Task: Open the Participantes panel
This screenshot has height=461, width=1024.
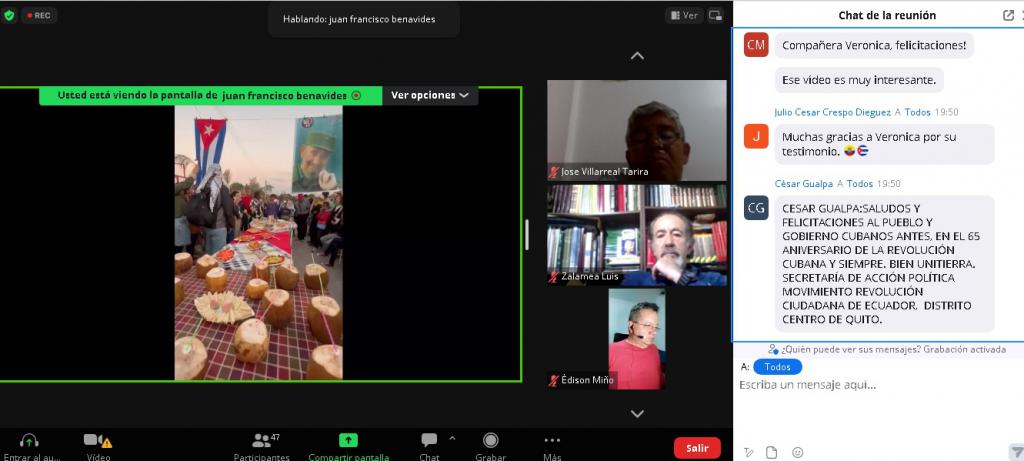Action: [x=262, y=441]
